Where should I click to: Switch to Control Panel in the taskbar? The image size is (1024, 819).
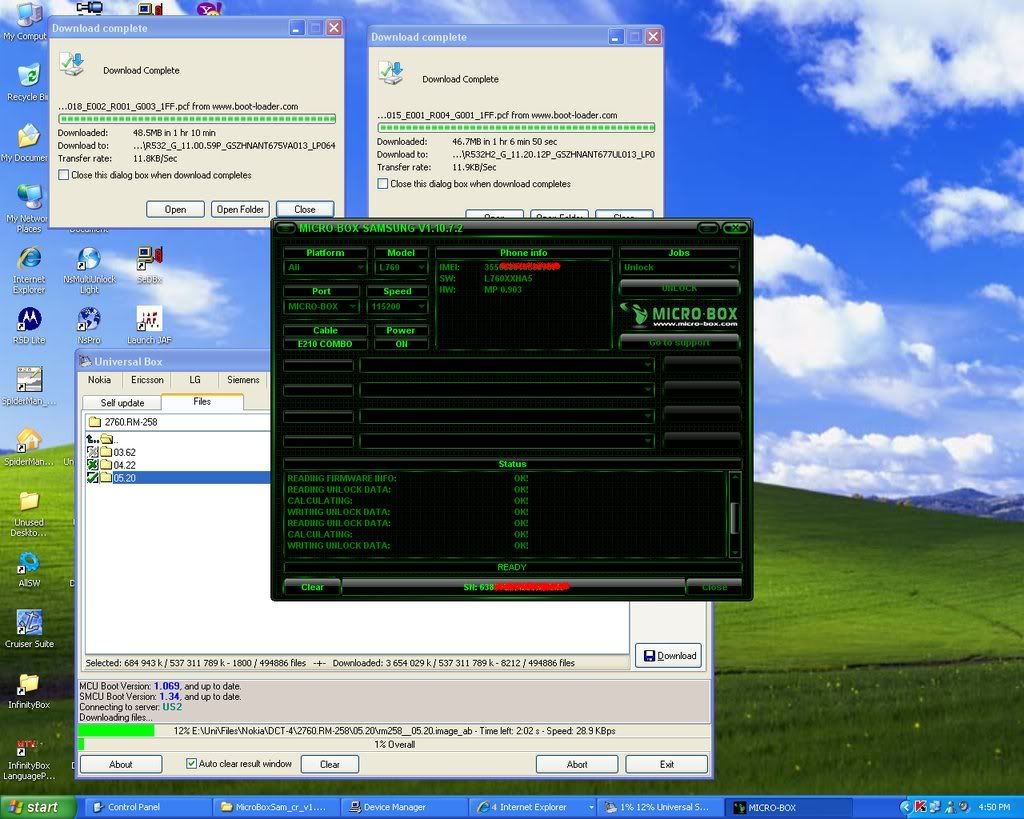click(149, 807)
